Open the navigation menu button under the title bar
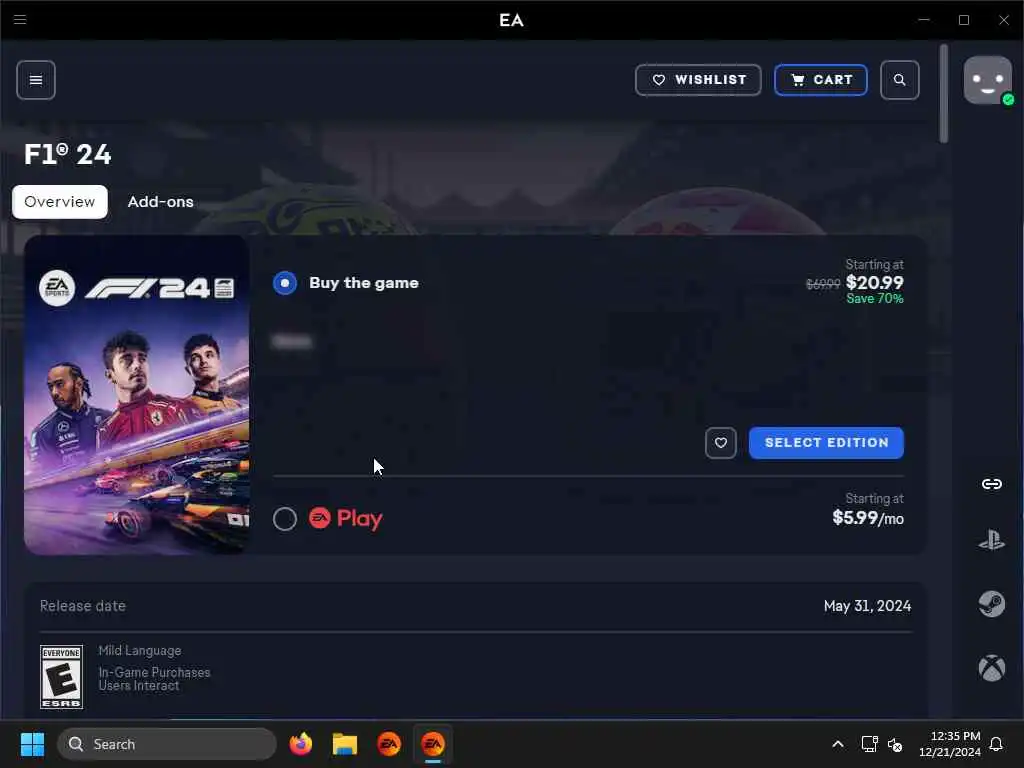This screenshot has width=1024, height=768. (36, 80)
